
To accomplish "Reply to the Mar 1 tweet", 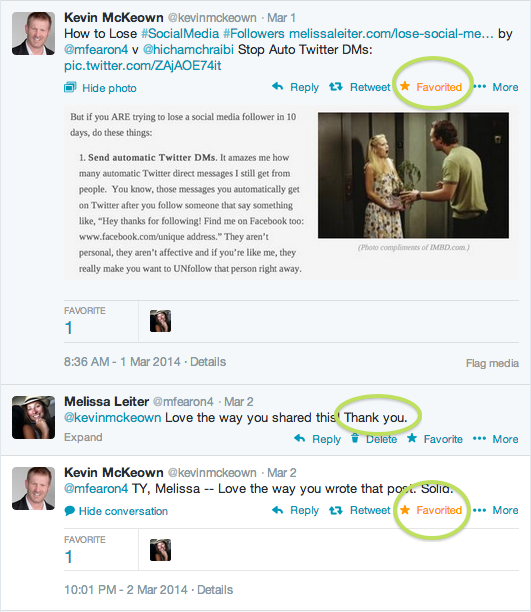I will pos(305,87).
